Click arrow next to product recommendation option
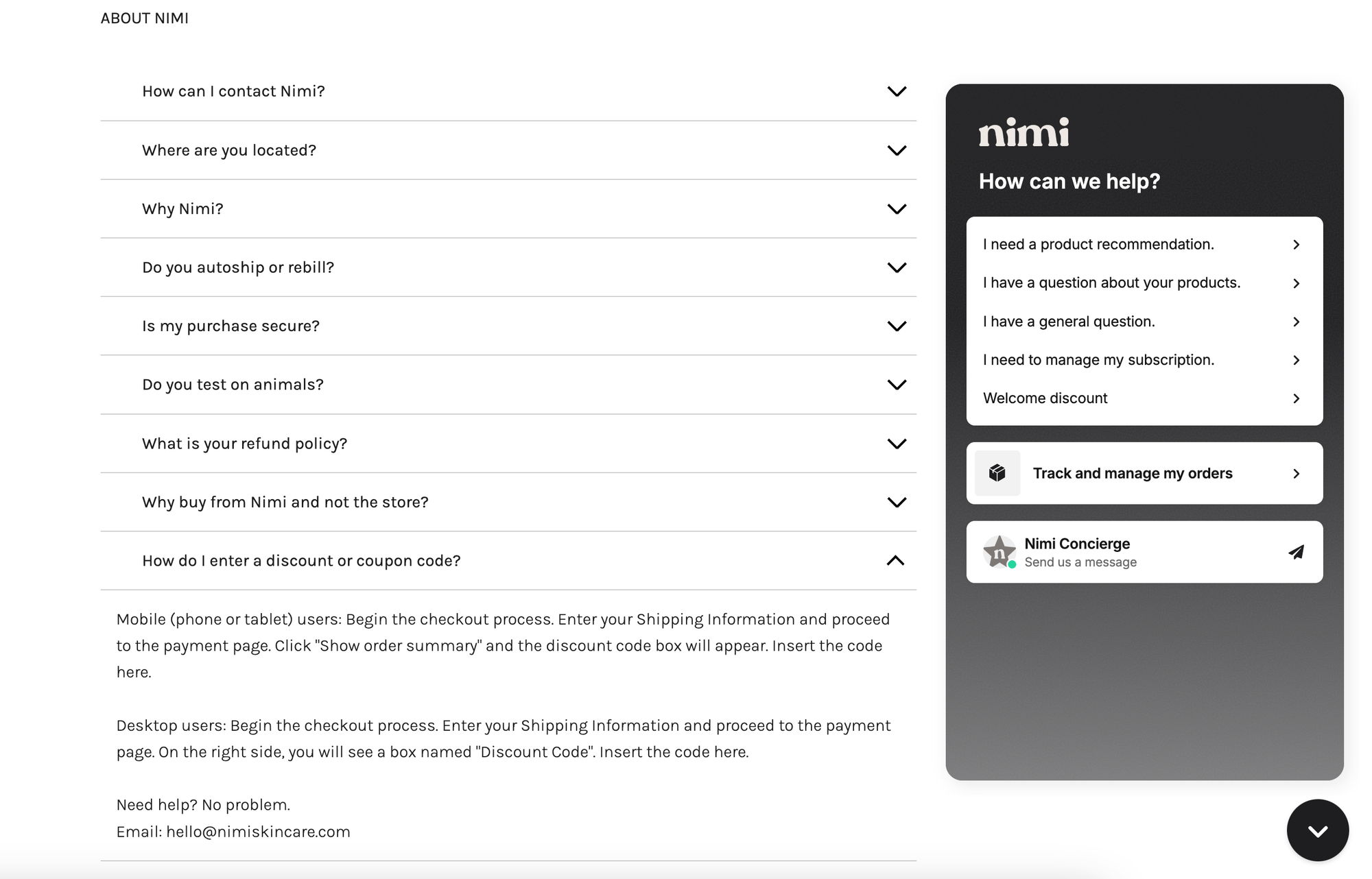This screenshot has width=1372, height=879. (1296, 245)
